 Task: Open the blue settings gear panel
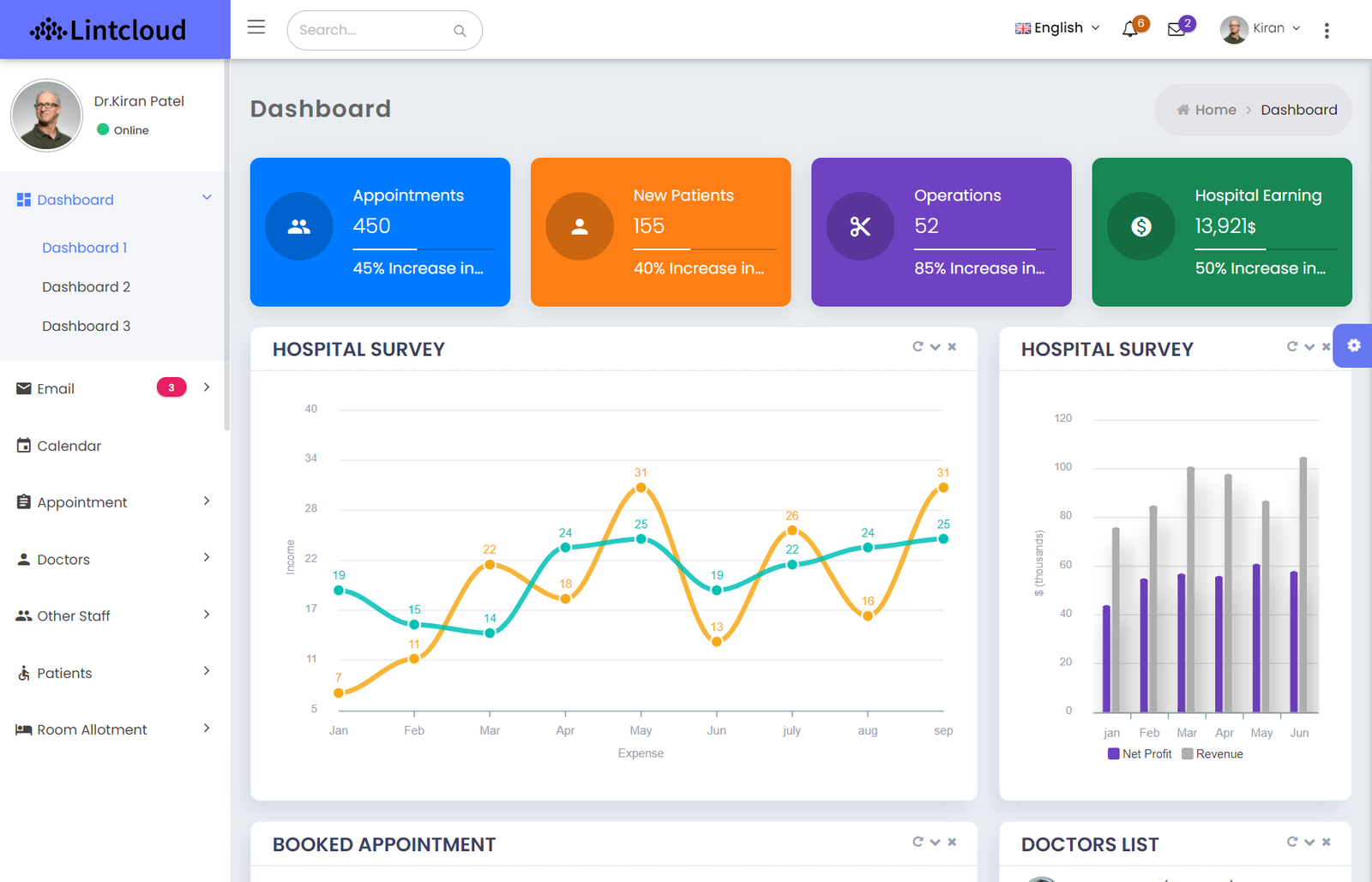click(1353, 345)
